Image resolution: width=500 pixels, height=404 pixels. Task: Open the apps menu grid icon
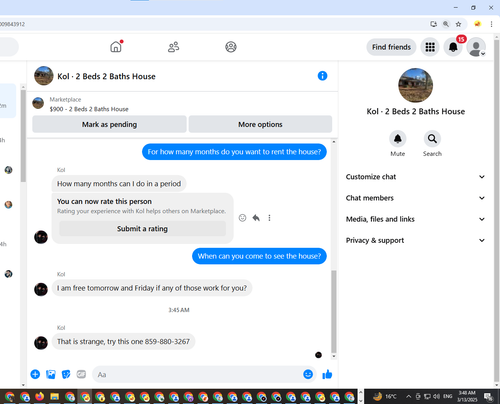[430, 47]
